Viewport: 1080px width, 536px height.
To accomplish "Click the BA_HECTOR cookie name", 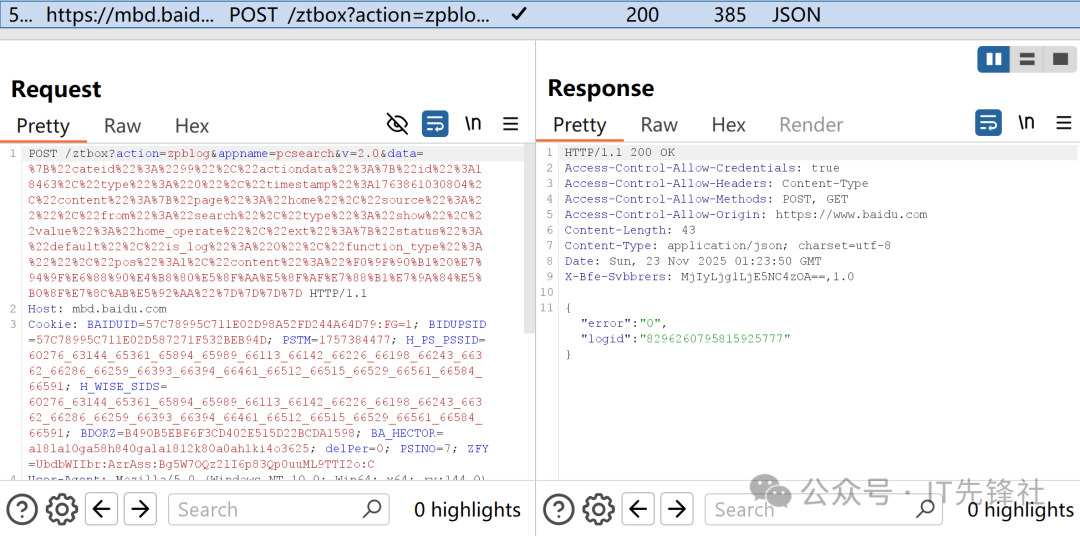I will (x=404, y=433).
